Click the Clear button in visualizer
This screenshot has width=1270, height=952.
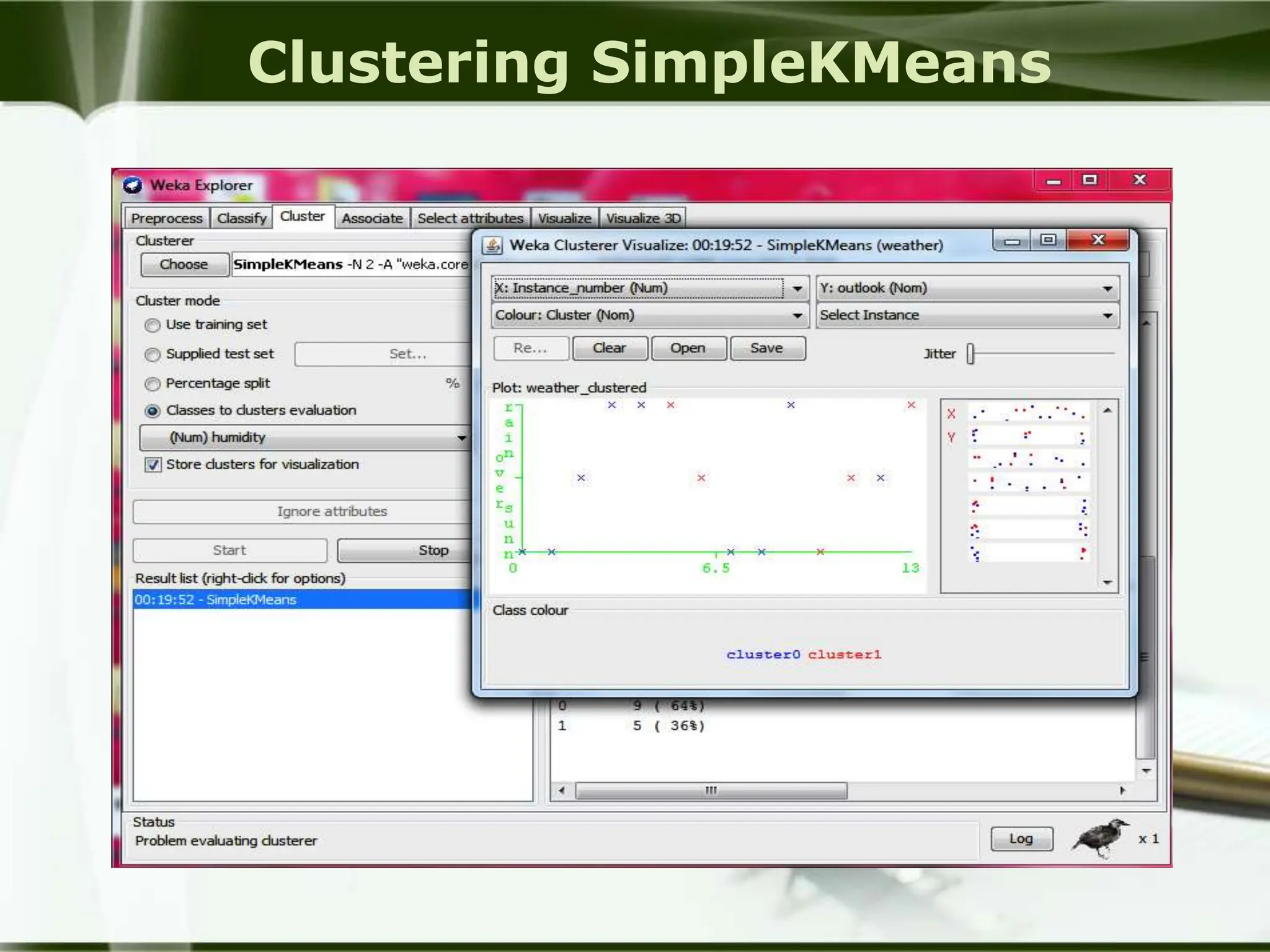tap(610, 348)
